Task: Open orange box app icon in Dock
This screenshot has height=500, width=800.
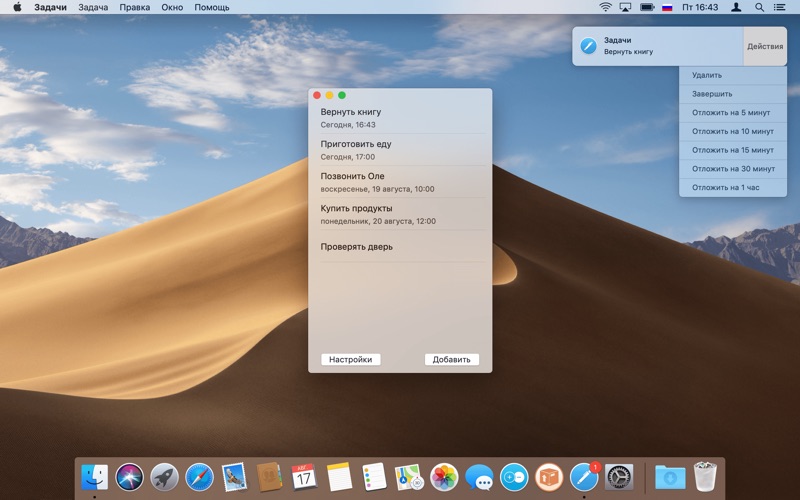Action: 549,478
